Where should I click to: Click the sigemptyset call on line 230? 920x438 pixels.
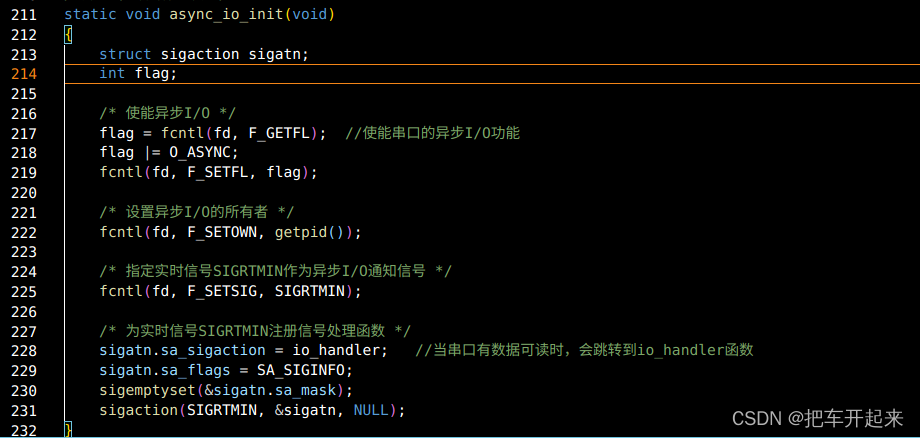[x=226, y=390]
